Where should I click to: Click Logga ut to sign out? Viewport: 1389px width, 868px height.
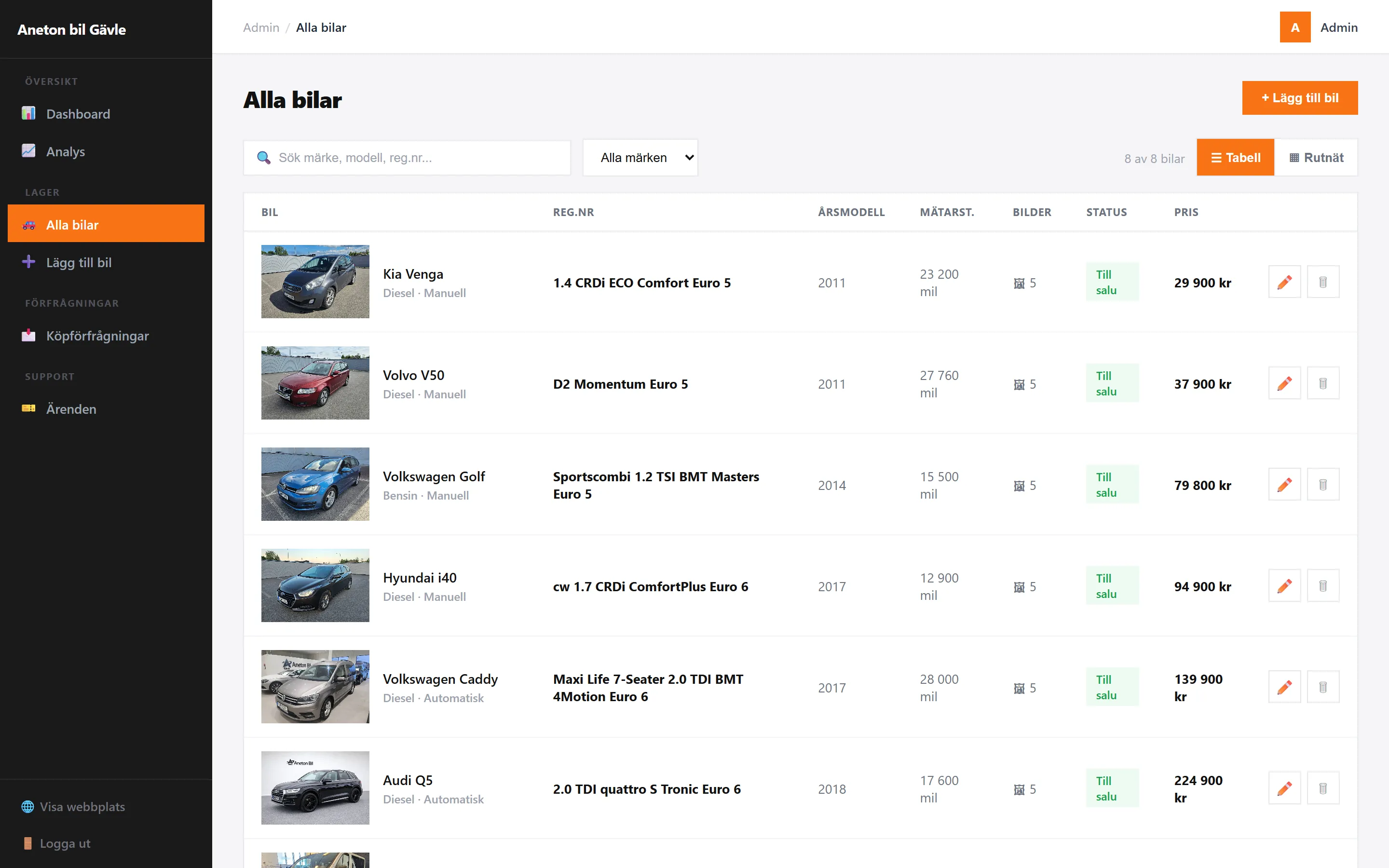pyautogui.click(x=56, y=843)
